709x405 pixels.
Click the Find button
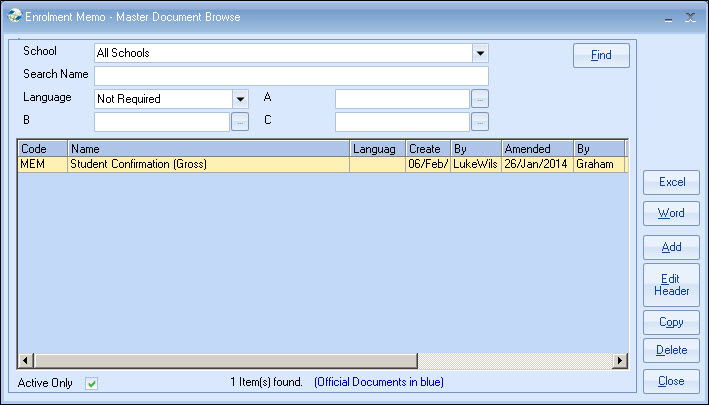[601, 55]
